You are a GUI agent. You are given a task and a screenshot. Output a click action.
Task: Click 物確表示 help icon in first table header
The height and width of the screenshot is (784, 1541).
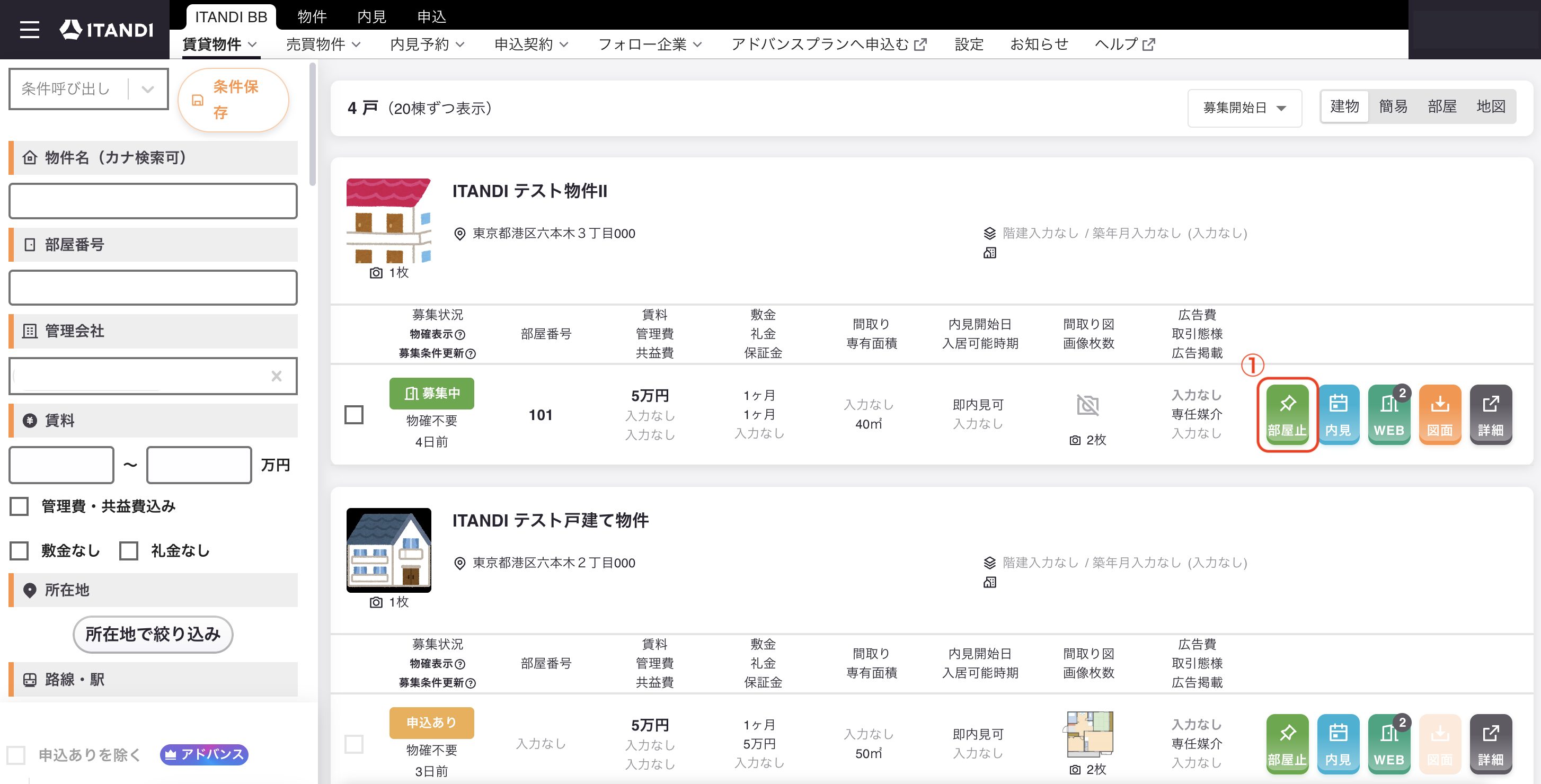(x=460, y=334)
